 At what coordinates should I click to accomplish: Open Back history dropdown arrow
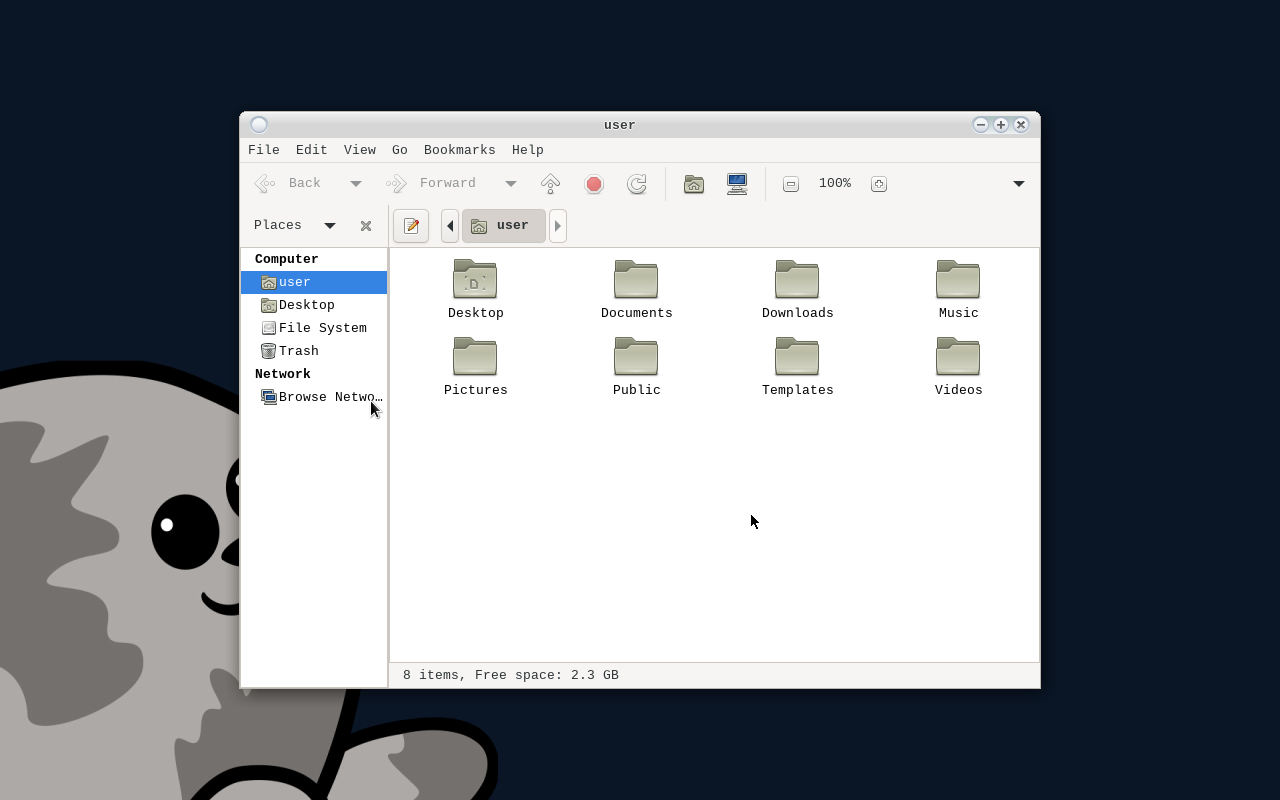click(x=355, y=184)
